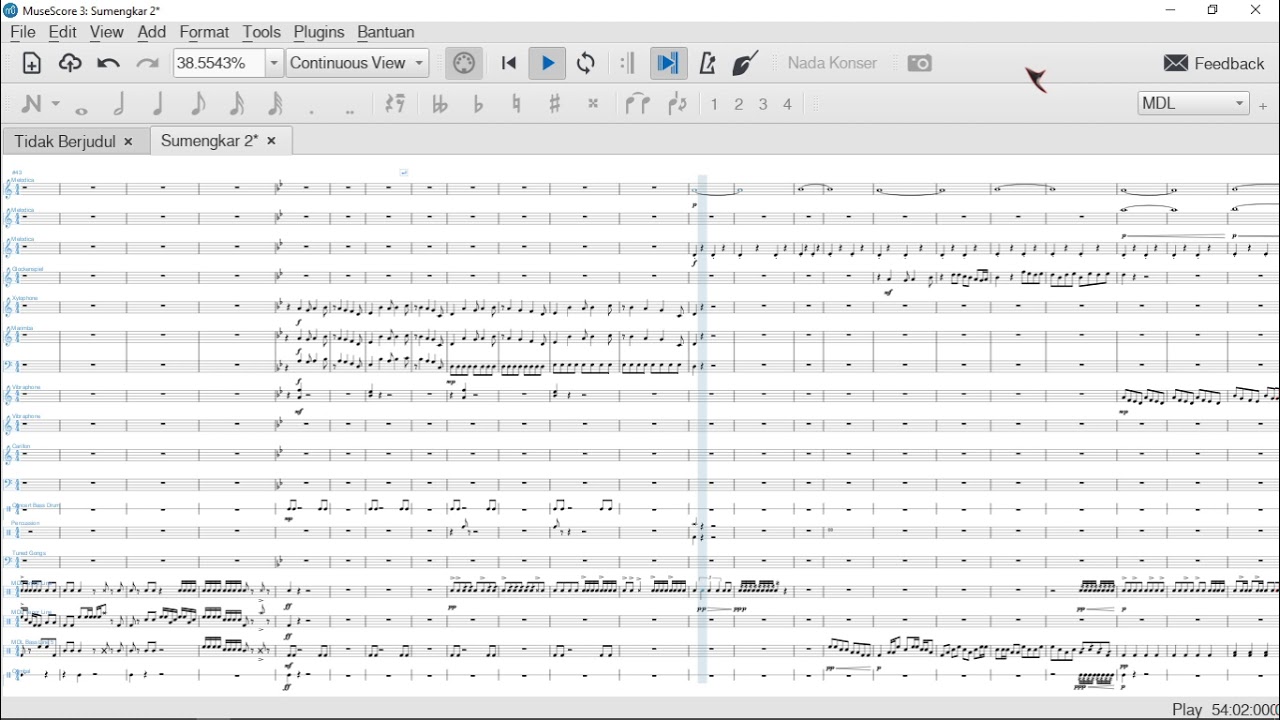Image resolution: width=1280 pixels, height=720 pixels.
Task: Close the Sumengkar 2* tab
Action: 272,142
